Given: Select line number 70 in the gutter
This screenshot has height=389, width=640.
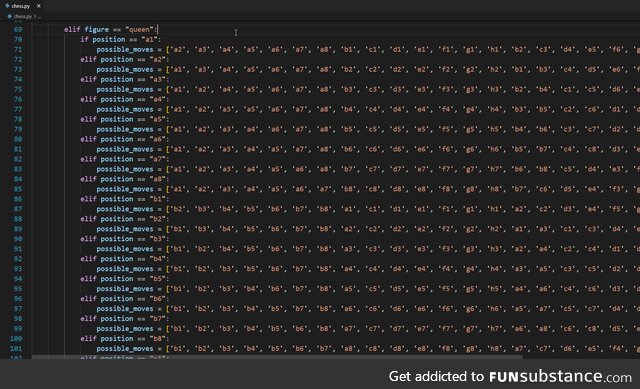Looking at the screenshot, I should 18,39.
